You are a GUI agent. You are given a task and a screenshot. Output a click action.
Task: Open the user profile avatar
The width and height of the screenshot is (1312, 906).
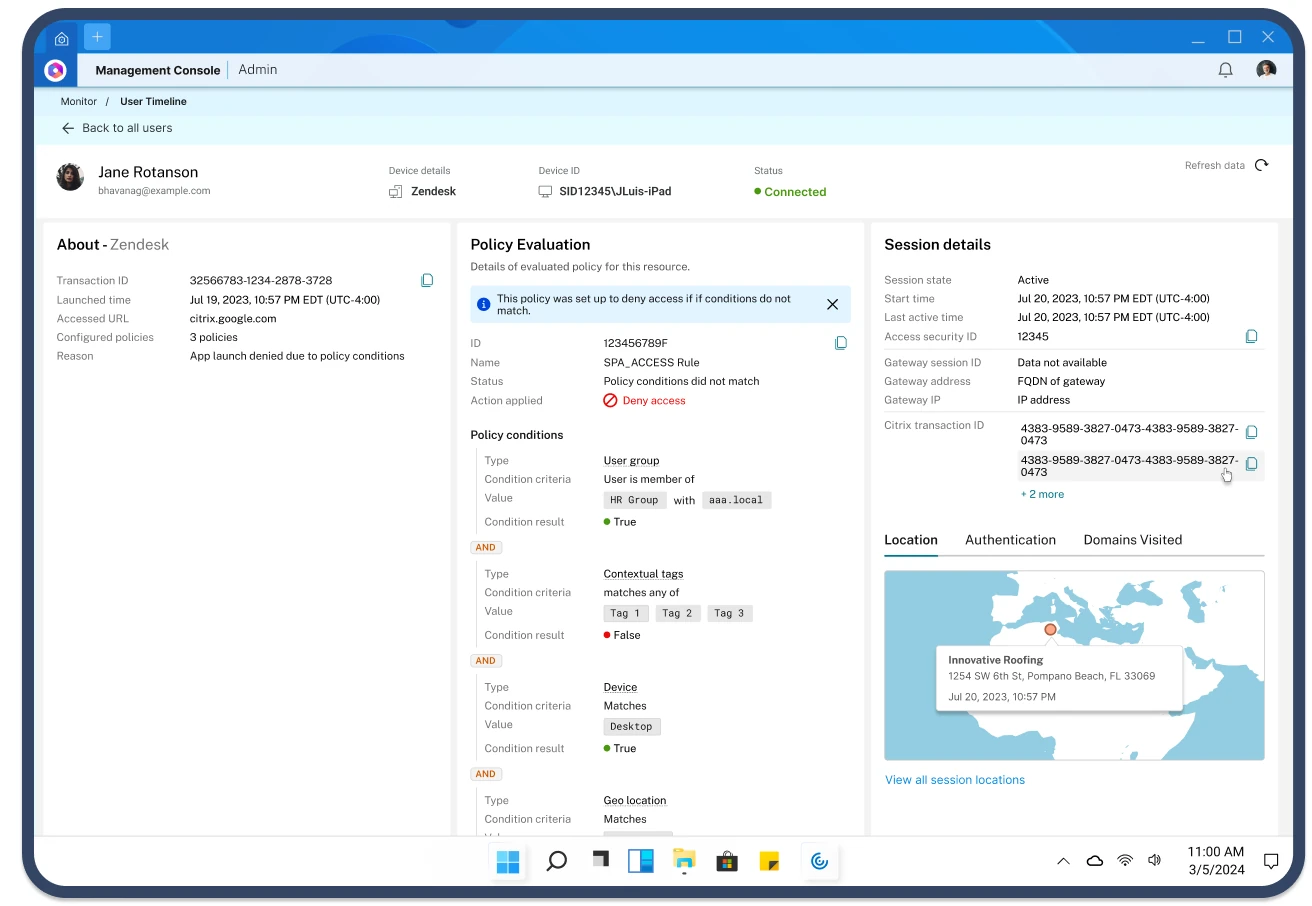tap(1266, 70)
